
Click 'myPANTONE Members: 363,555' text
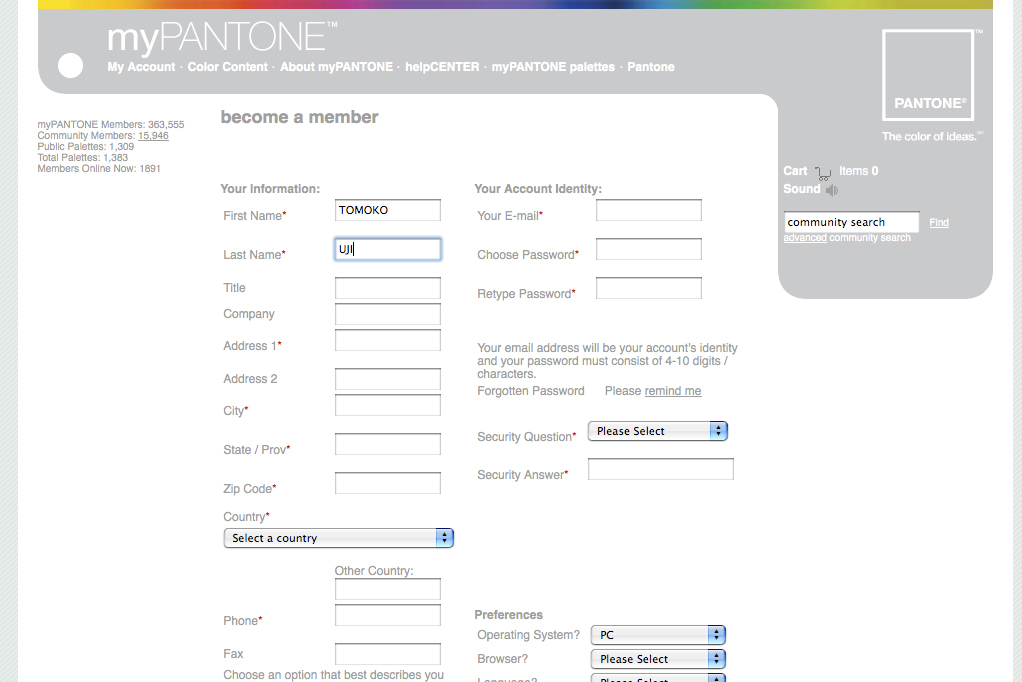coord(111,125)
